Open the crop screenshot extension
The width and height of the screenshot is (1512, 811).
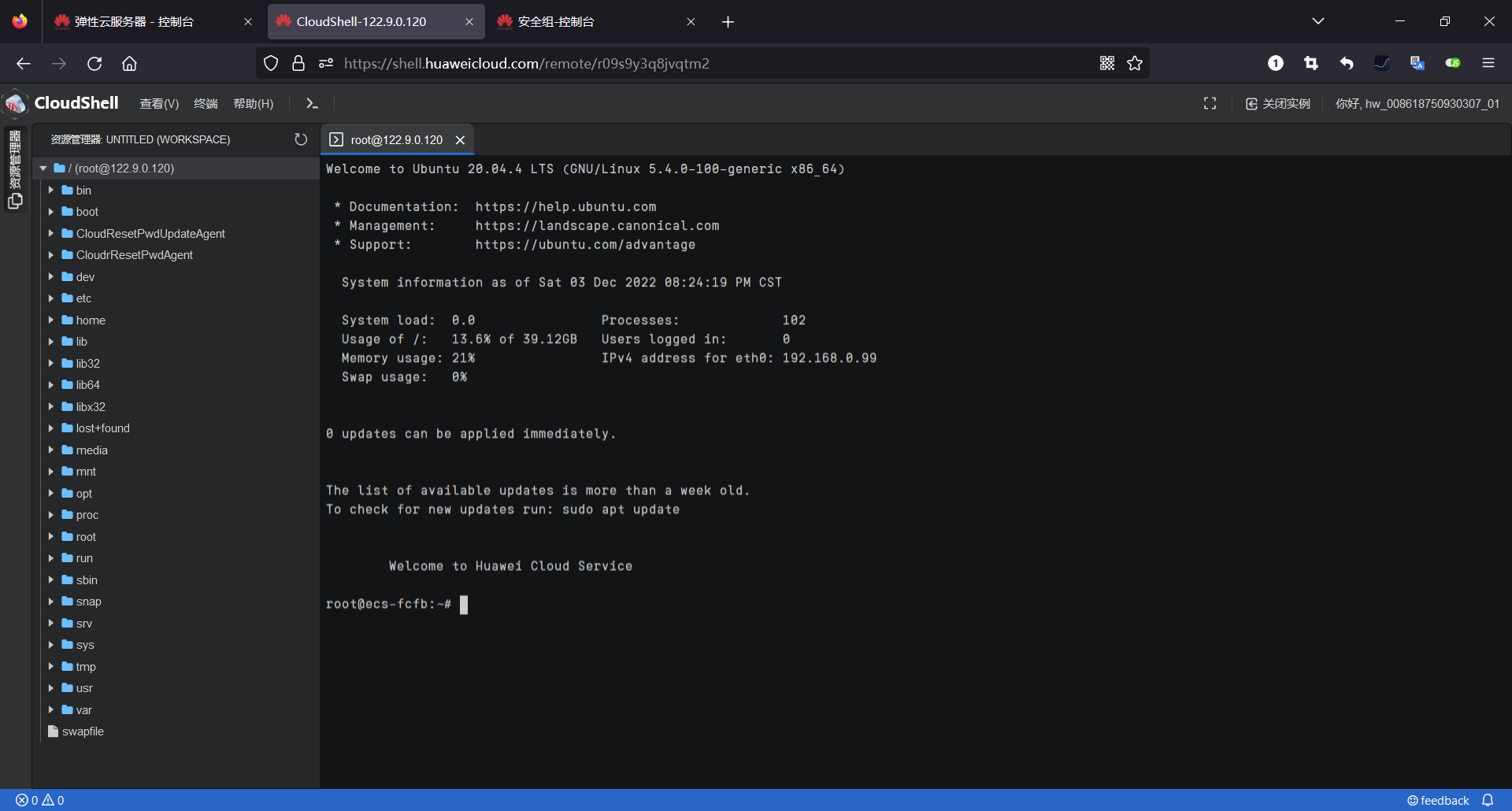(1311, 63)
